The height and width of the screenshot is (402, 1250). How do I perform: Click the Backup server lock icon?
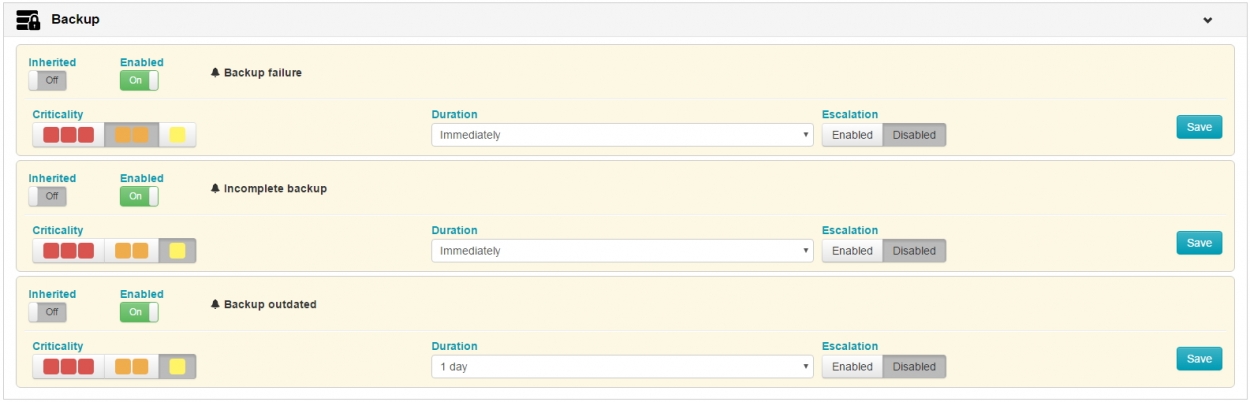(28, 20)
